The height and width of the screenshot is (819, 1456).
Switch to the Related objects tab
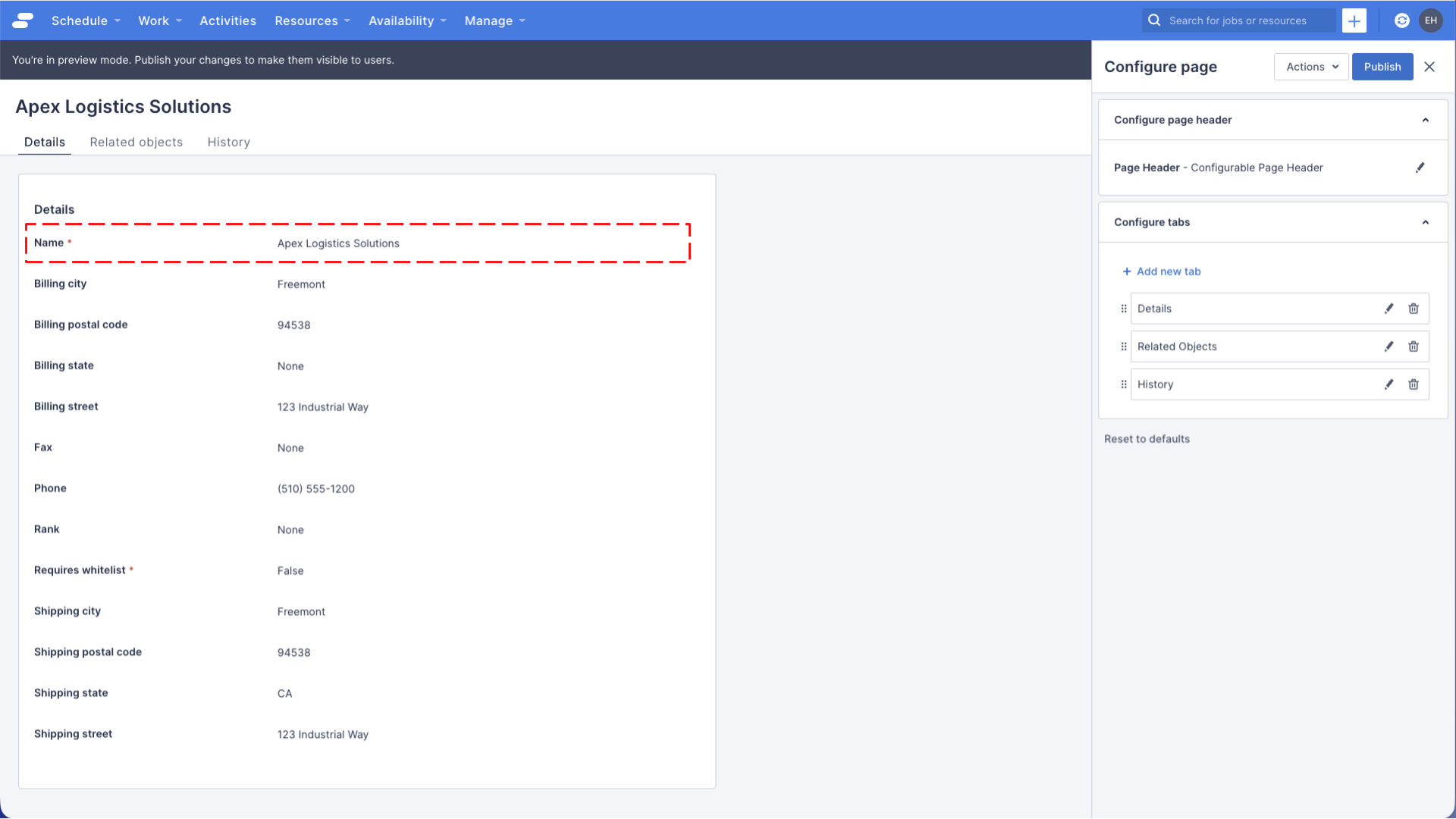136,142
